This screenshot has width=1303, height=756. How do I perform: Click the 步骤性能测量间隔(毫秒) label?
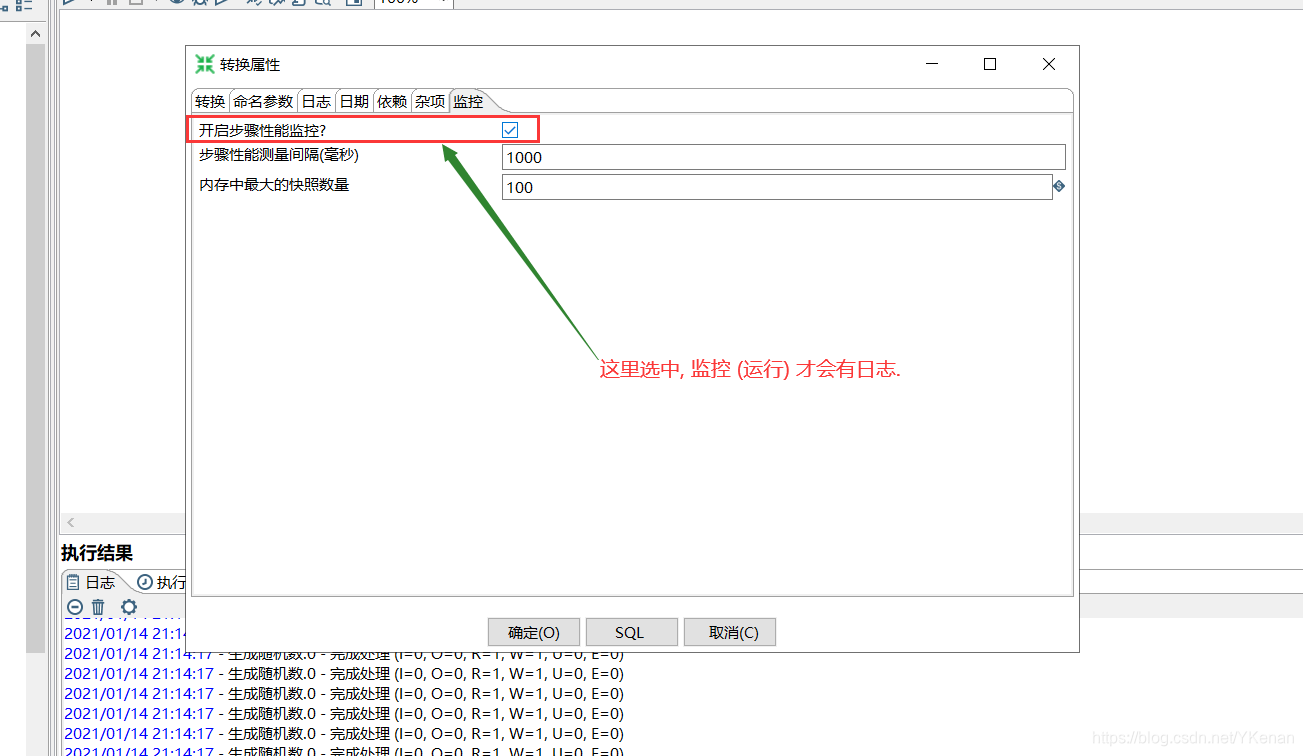coord(279,155)
